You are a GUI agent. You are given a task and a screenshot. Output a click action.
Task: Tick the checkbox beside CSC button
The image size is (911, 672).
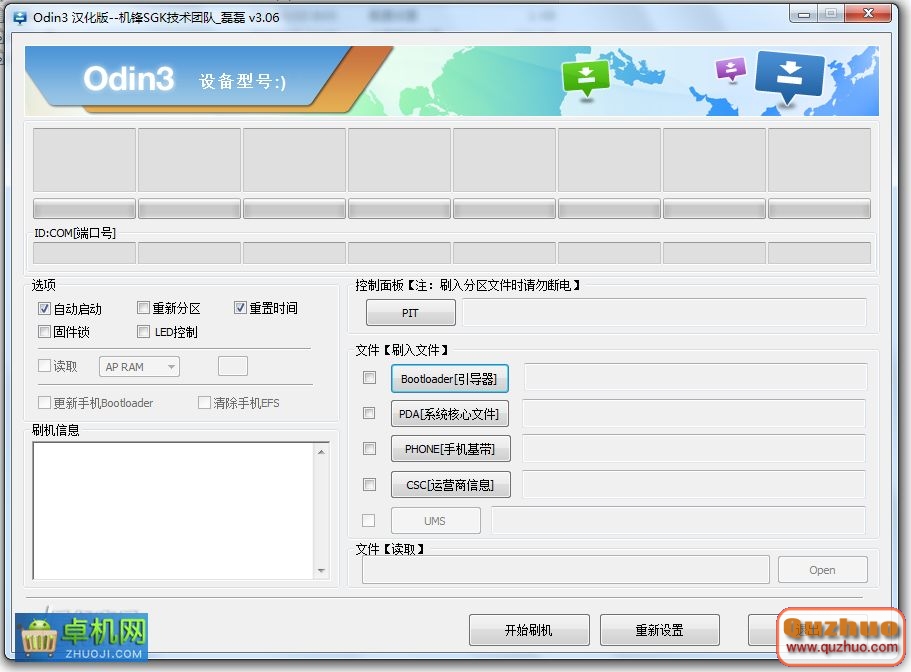369,484
